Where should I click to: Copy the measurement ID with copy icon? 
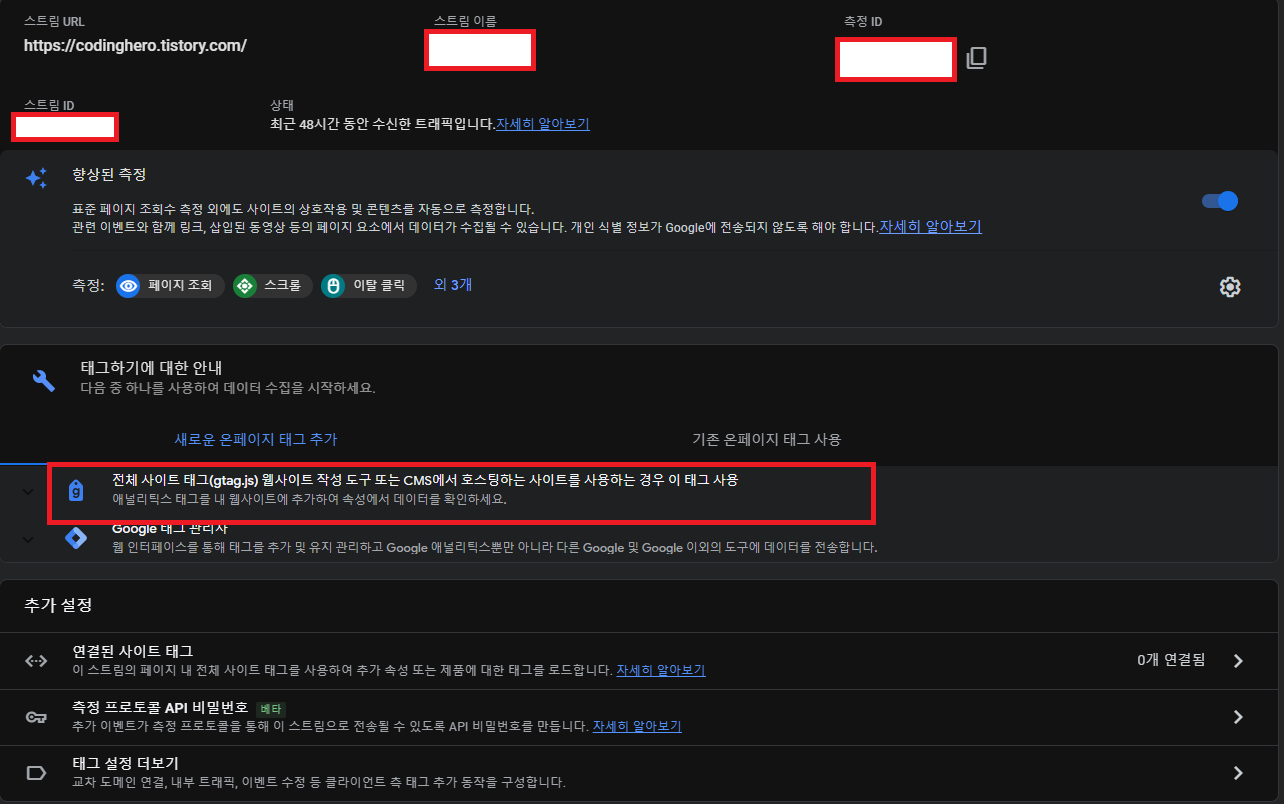pyautogui.click(x=977, y=58)
